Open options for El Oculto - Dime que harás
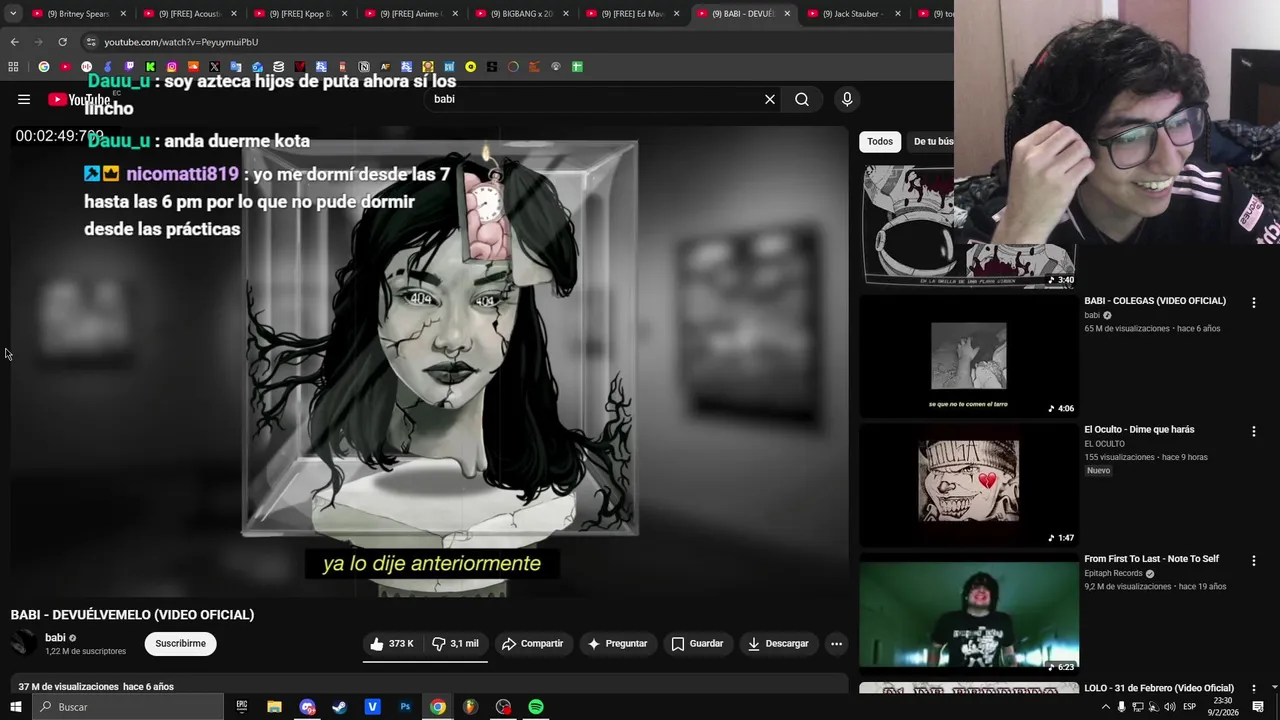Image resolution: width=1280 pixels, height=720 pixels. tap(1253, 431)
